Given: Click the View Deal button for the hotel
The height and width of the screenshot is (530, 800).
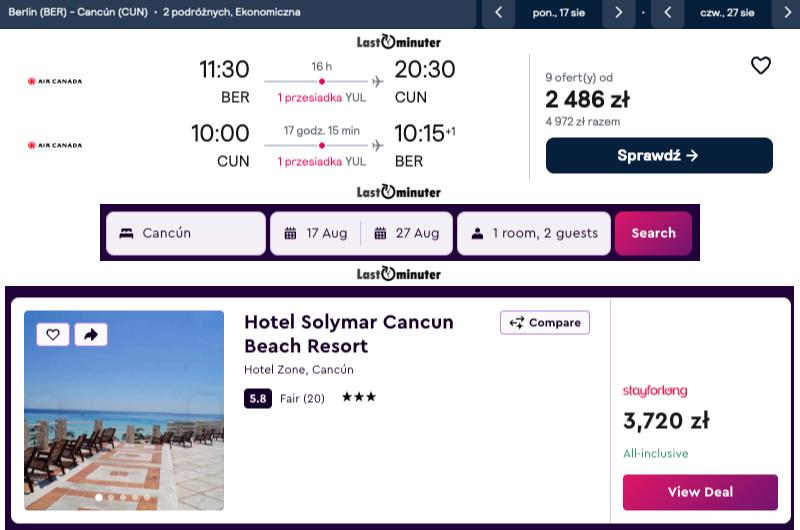Looking at the screenshot, I should [700, 492].
